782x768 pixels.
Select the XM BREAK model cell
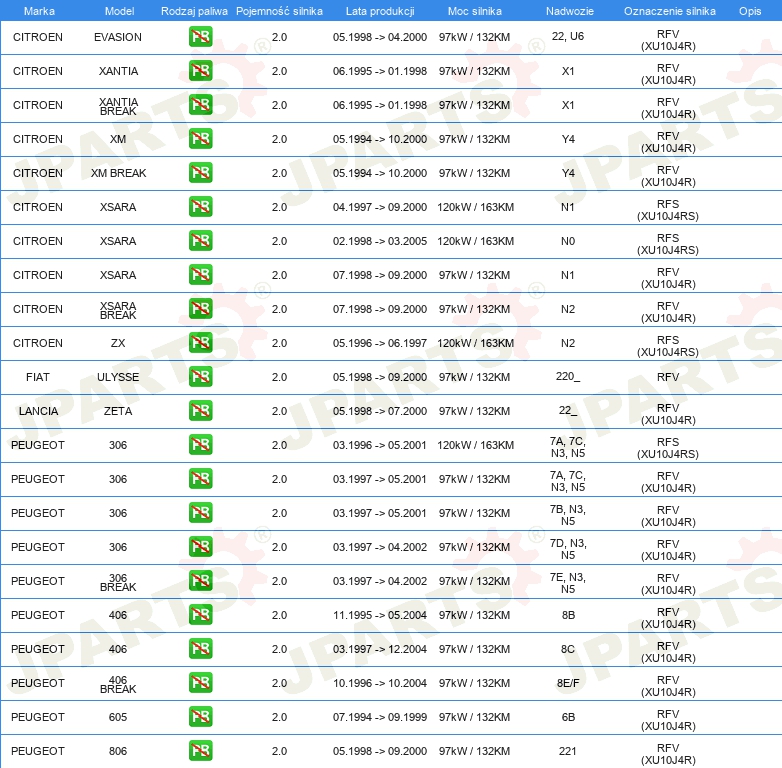click(118, 173)
